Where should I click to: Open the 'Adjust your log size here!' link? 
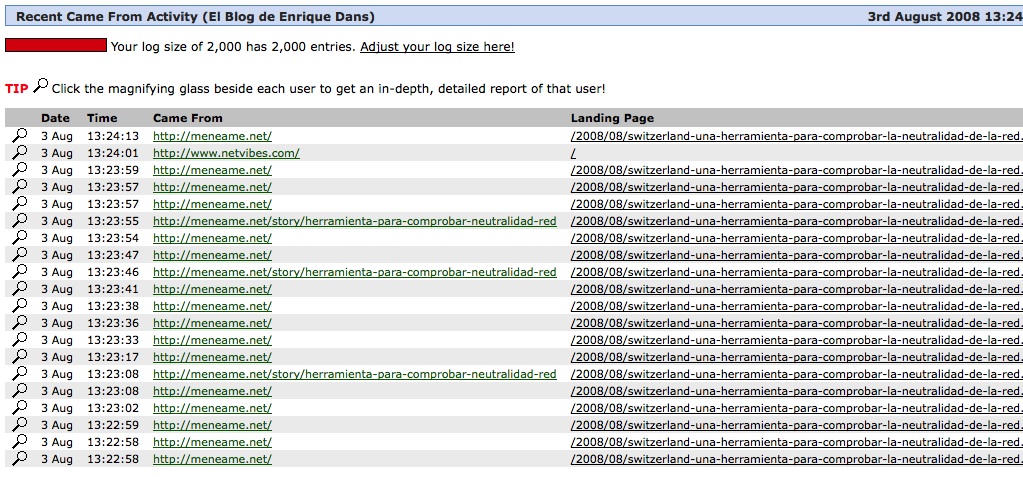coord(437,47)
